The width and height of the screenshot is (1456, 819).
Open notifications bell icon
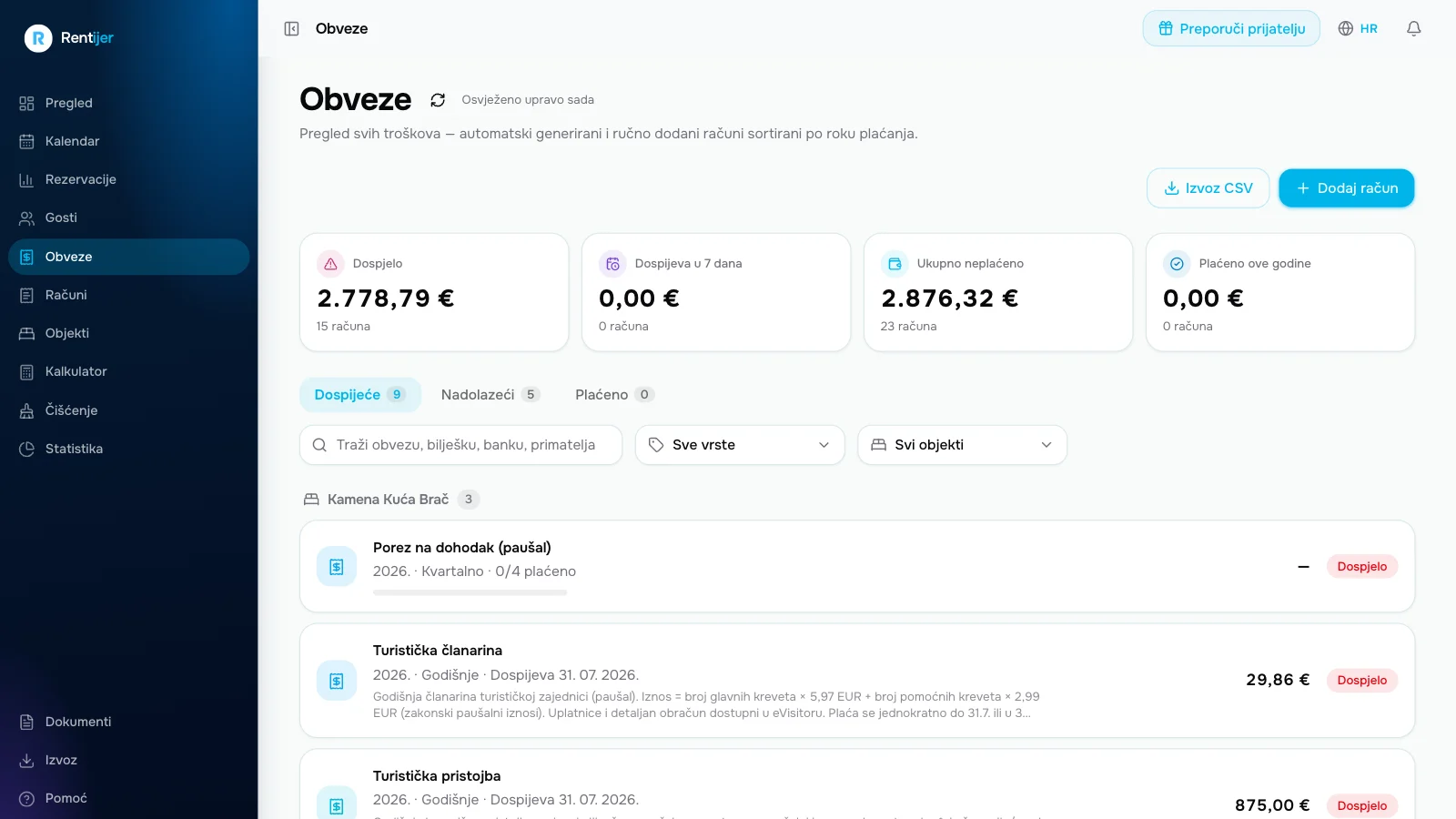point(1413,28)
